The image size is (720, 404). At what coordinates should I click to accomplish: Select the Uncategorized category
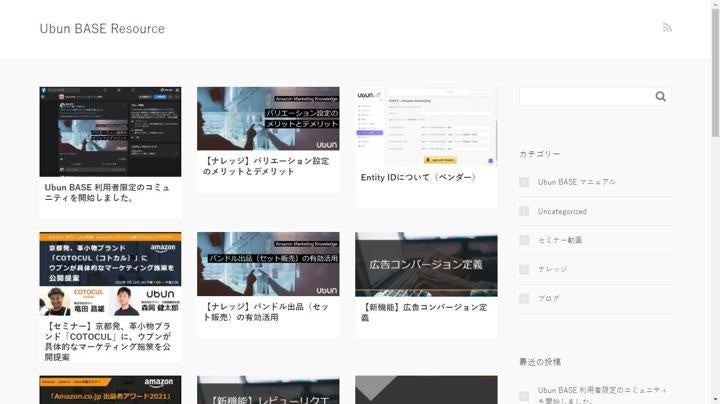click(562, 212)
